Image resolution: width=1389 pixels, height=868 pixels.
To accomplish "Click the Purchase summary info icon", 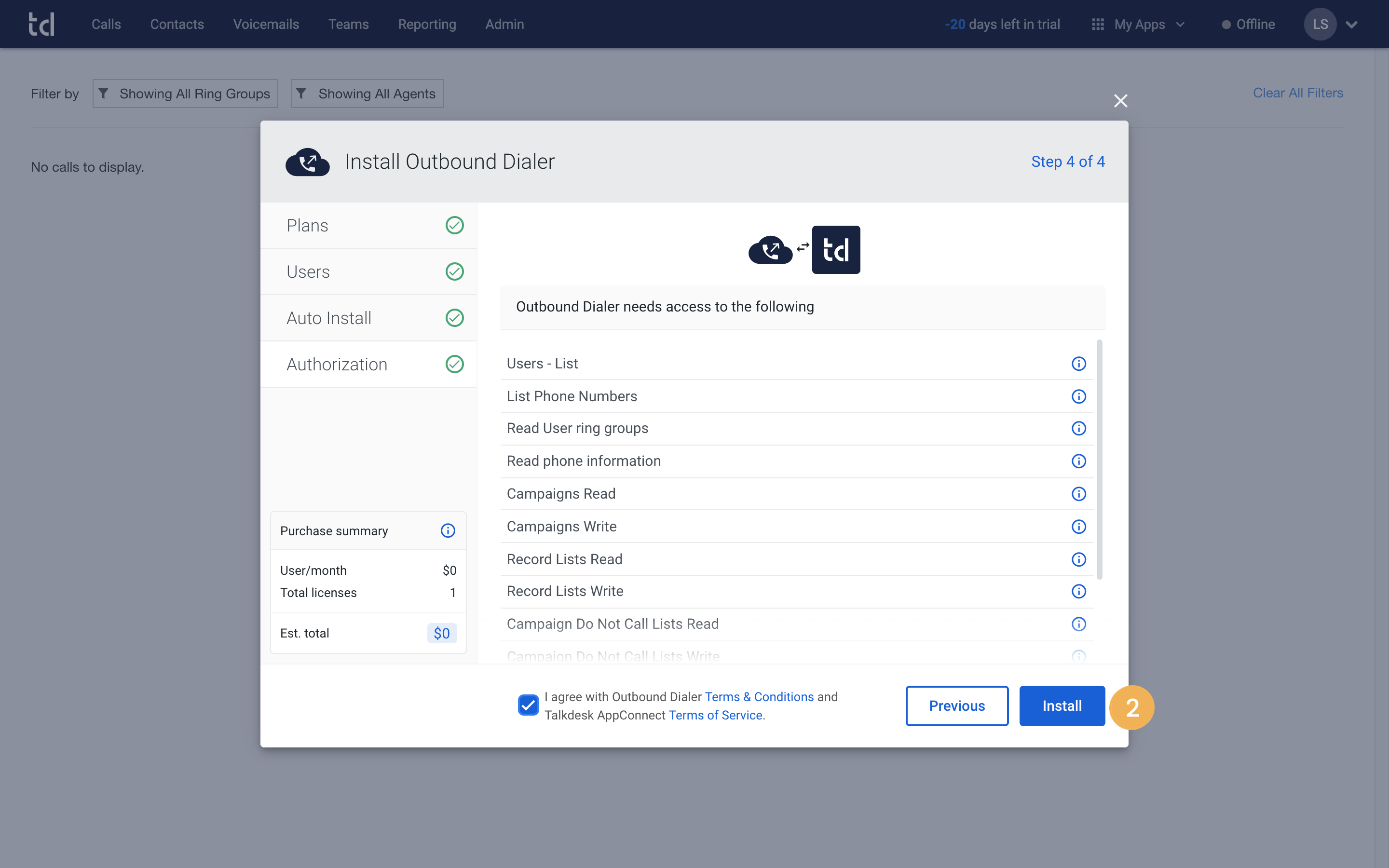I will point(448,531).
